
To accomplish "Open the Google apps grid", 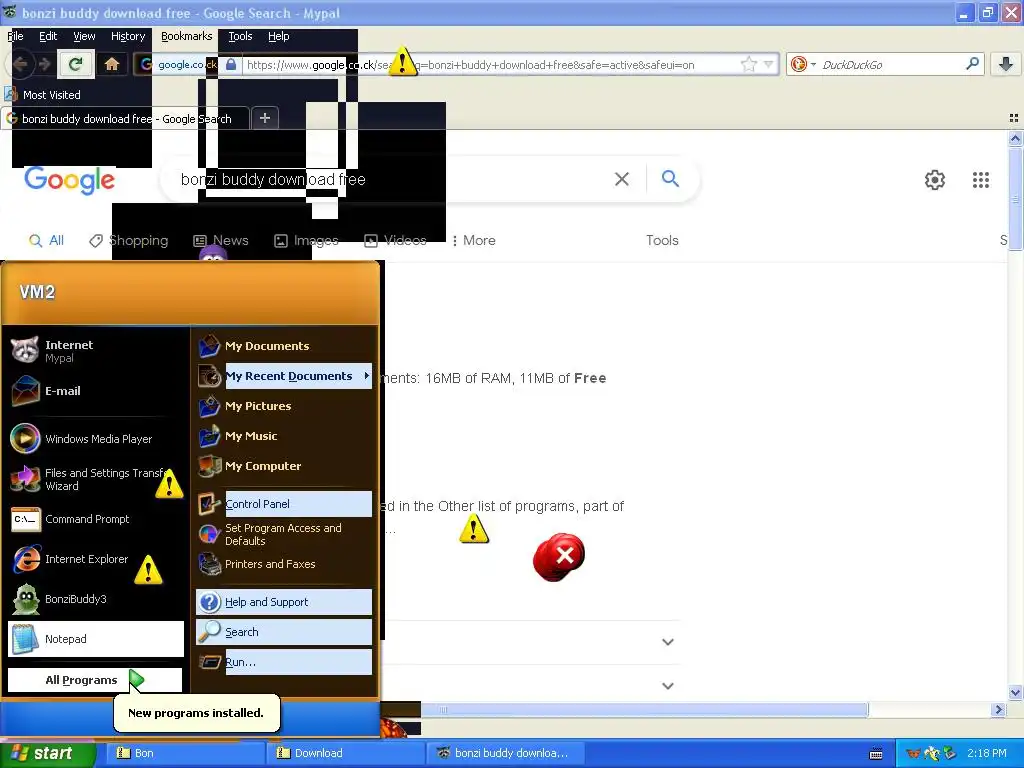I will pos(980,180).
